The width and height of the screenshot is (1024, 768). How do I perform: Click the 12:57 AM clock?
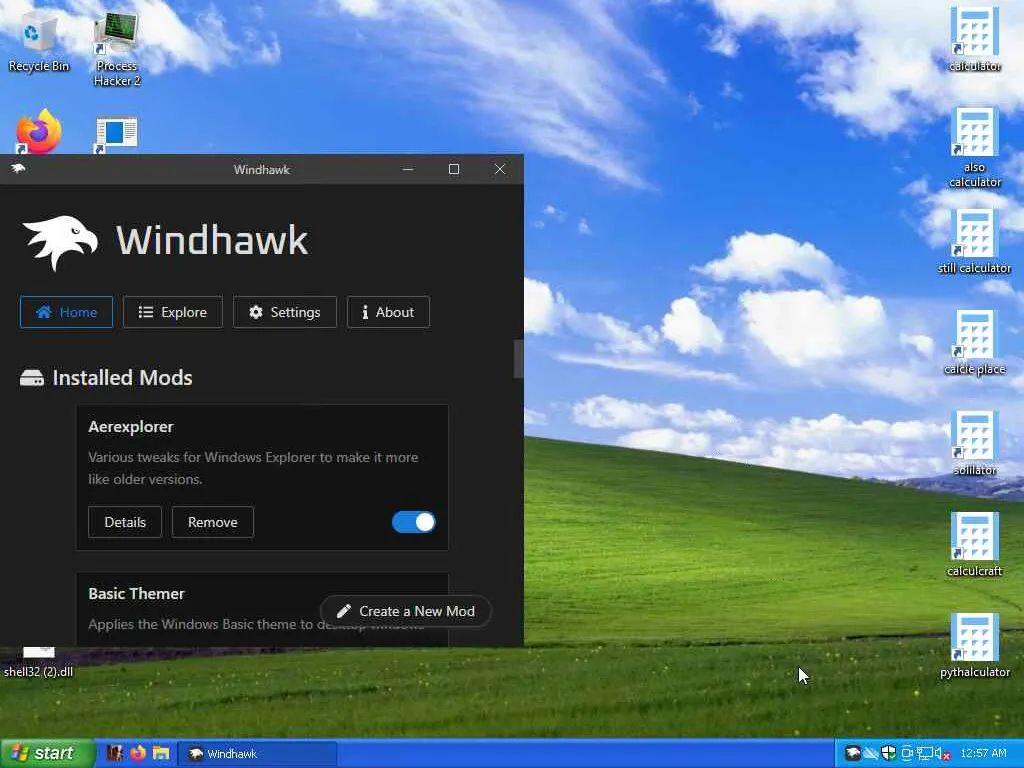(x=984, y=753)
